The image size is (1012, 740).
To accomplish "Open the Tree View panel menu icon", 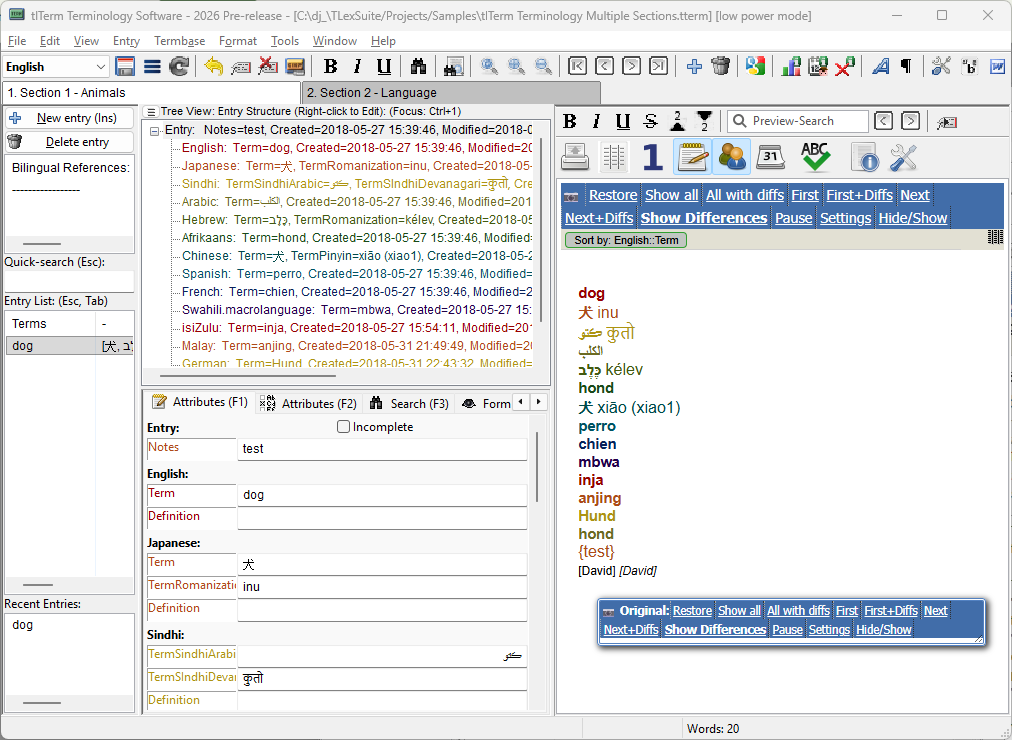I will point(151,112).
